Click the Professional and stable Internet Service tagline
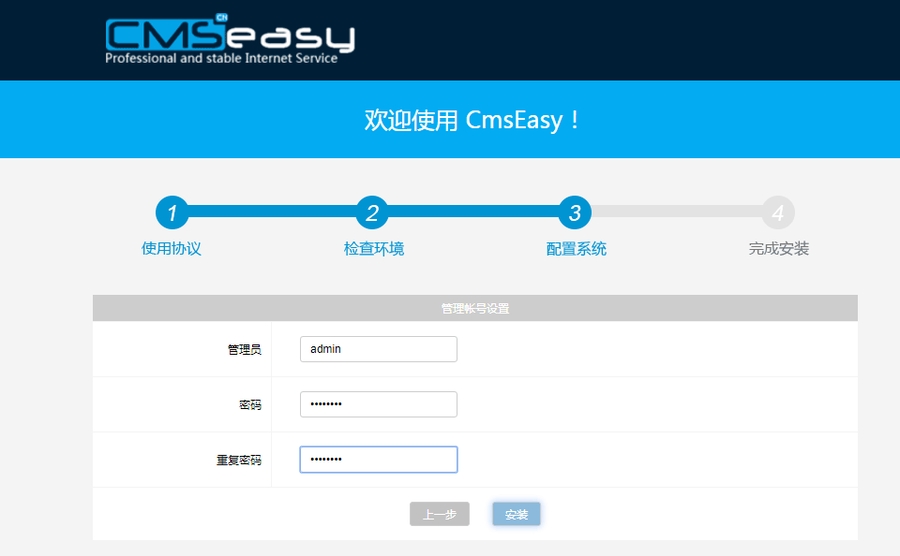 click(221, 59)
